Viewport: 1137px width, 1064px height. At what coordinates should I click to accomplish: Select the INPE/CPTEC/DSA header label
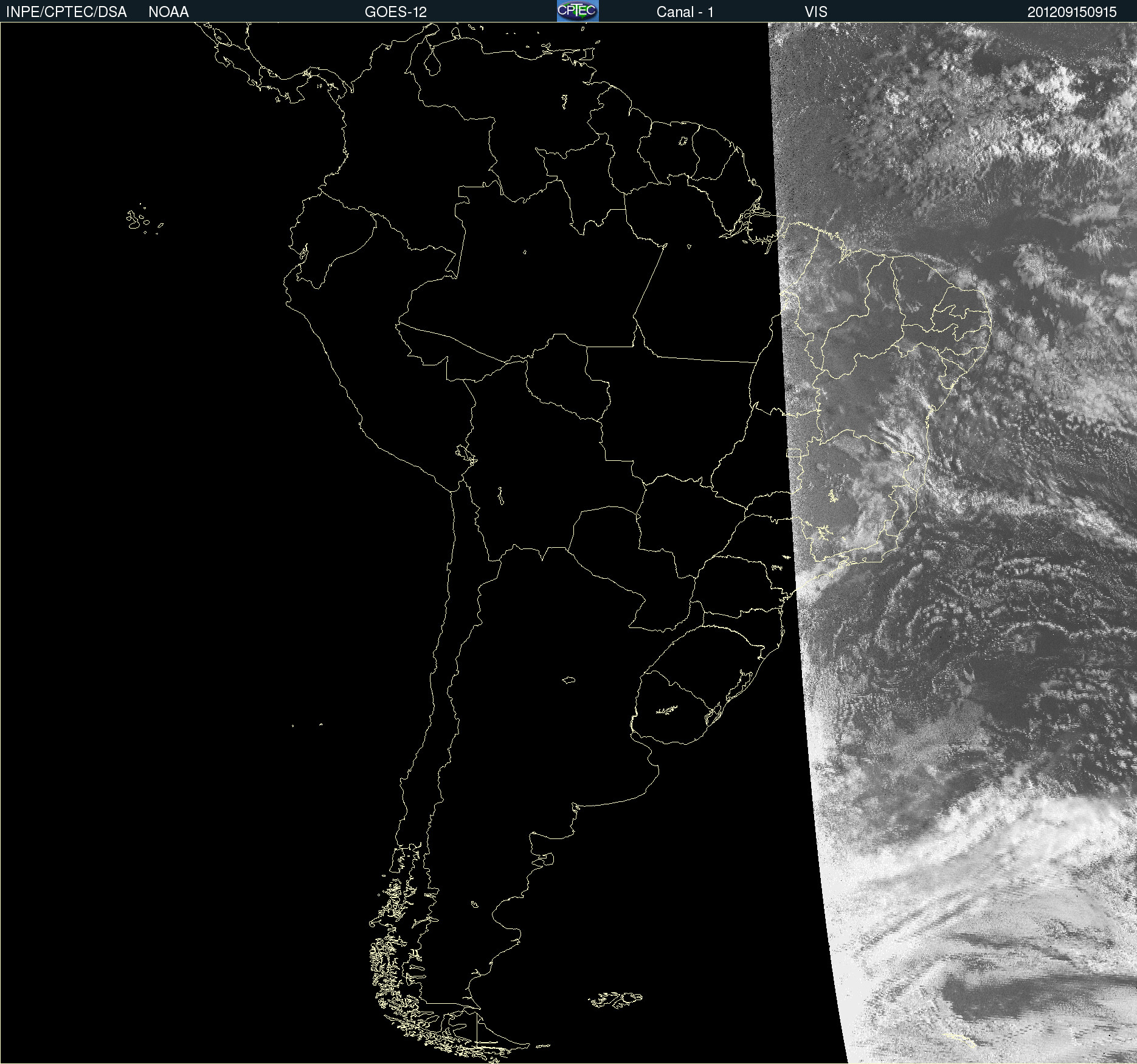point(66,12)
